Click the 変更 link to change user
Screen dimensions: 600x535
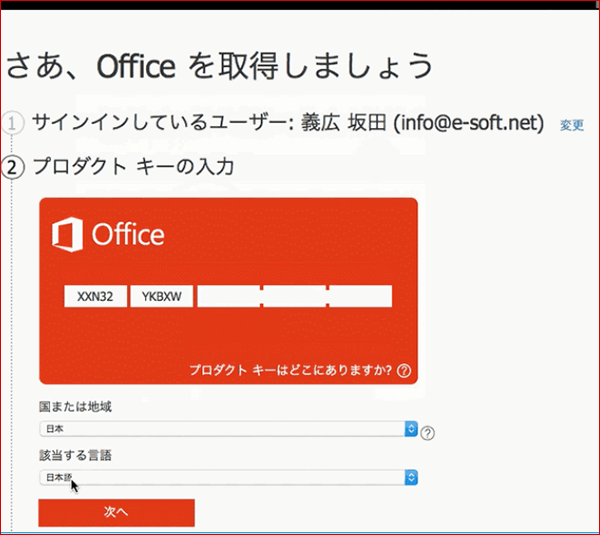click(571, 126)
